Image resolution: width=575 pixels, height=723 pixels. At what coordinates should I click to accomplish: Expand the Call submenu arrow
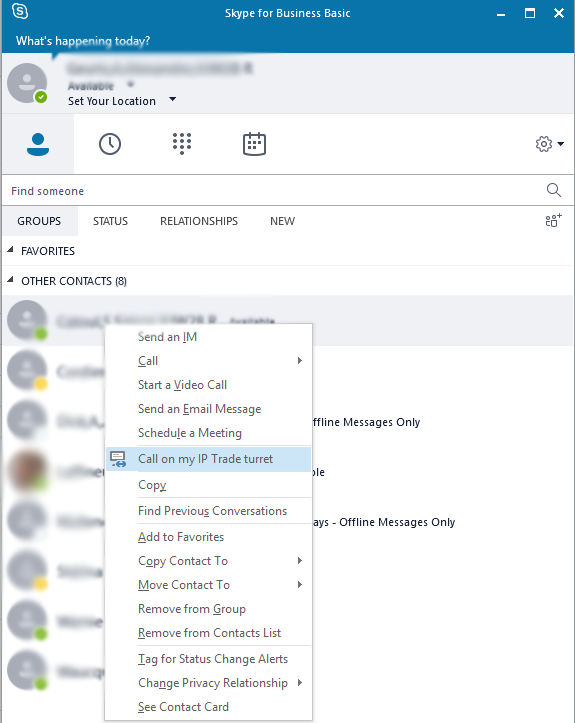click(300, 361)
